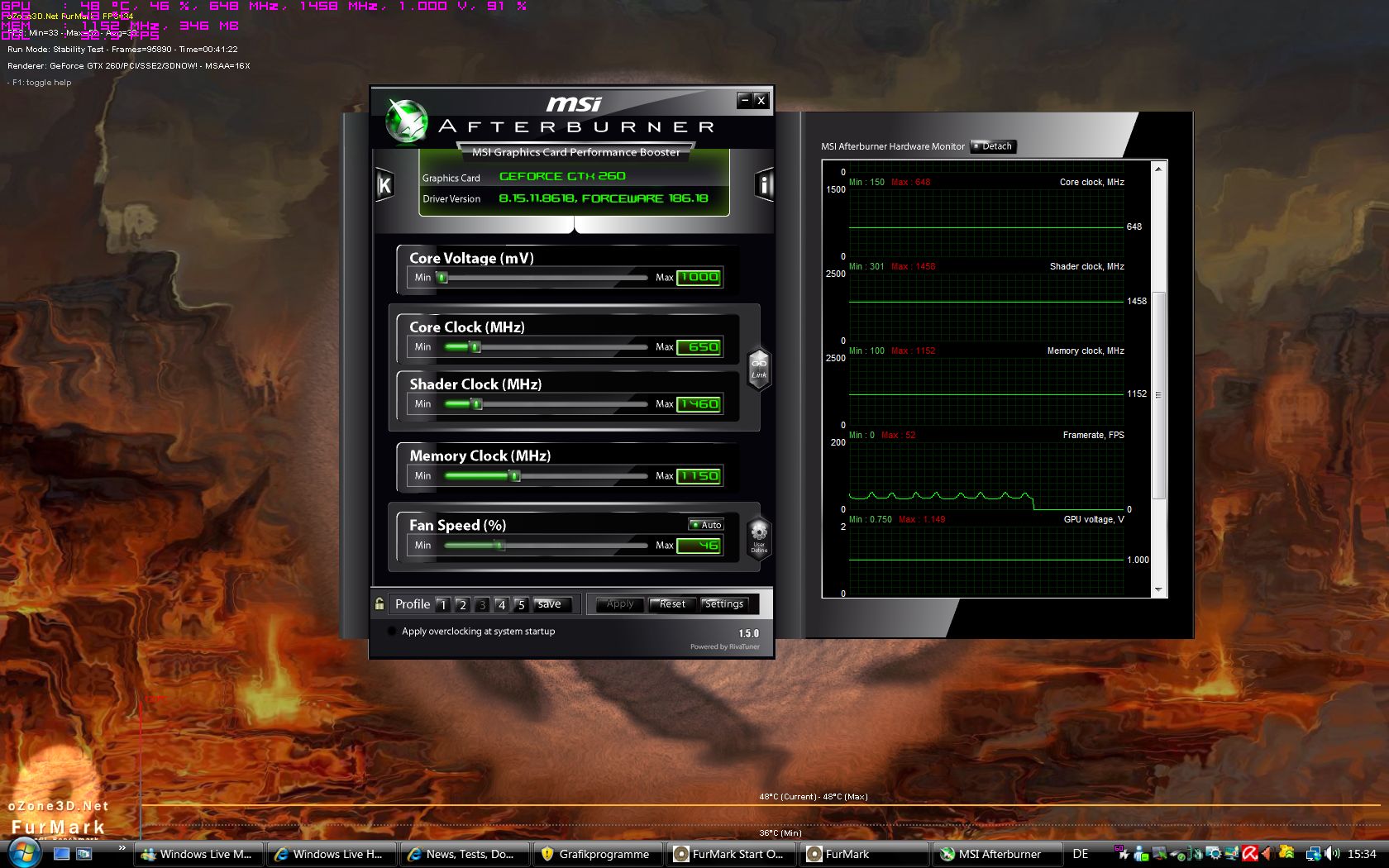This screenshot has width=1389, height=868.
Task: Load Profile 4
Action: pyautogui.click(x=501, y=604)
